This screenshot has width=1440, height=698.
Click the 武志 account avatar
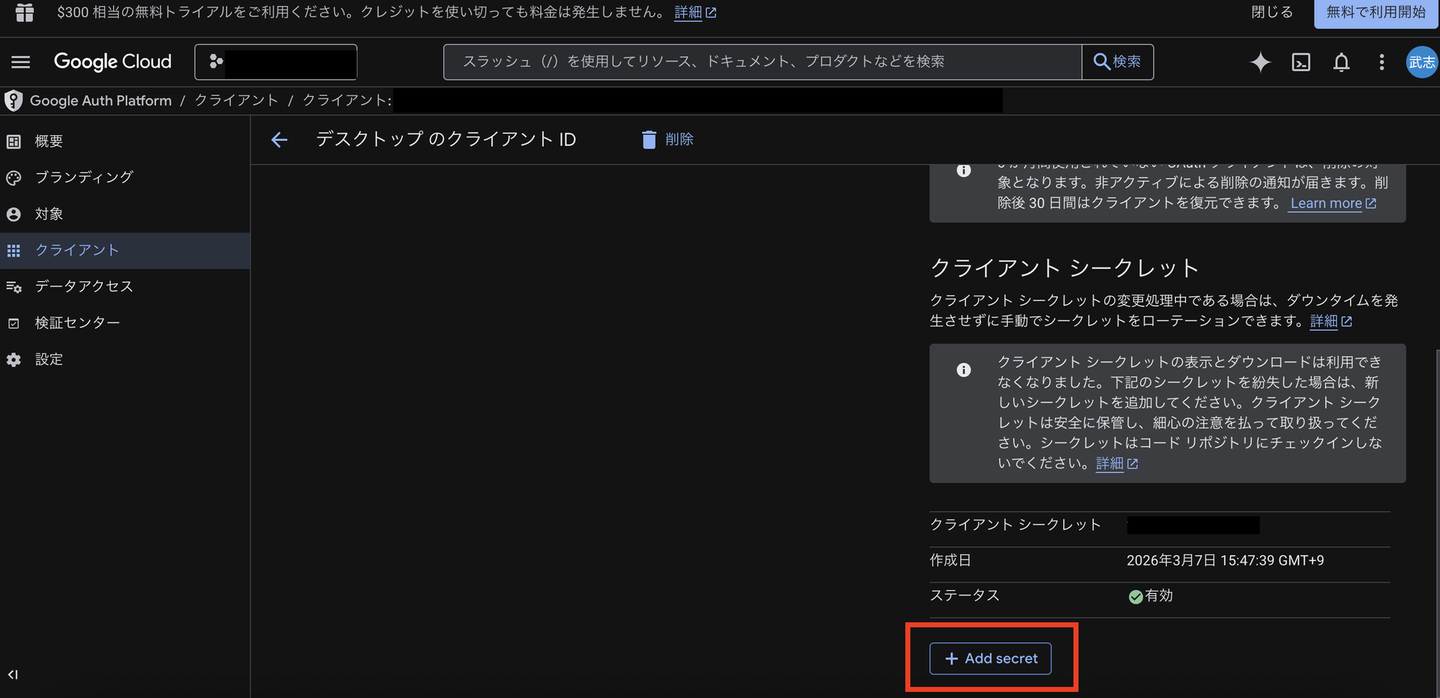click(x=1421, y=62)
